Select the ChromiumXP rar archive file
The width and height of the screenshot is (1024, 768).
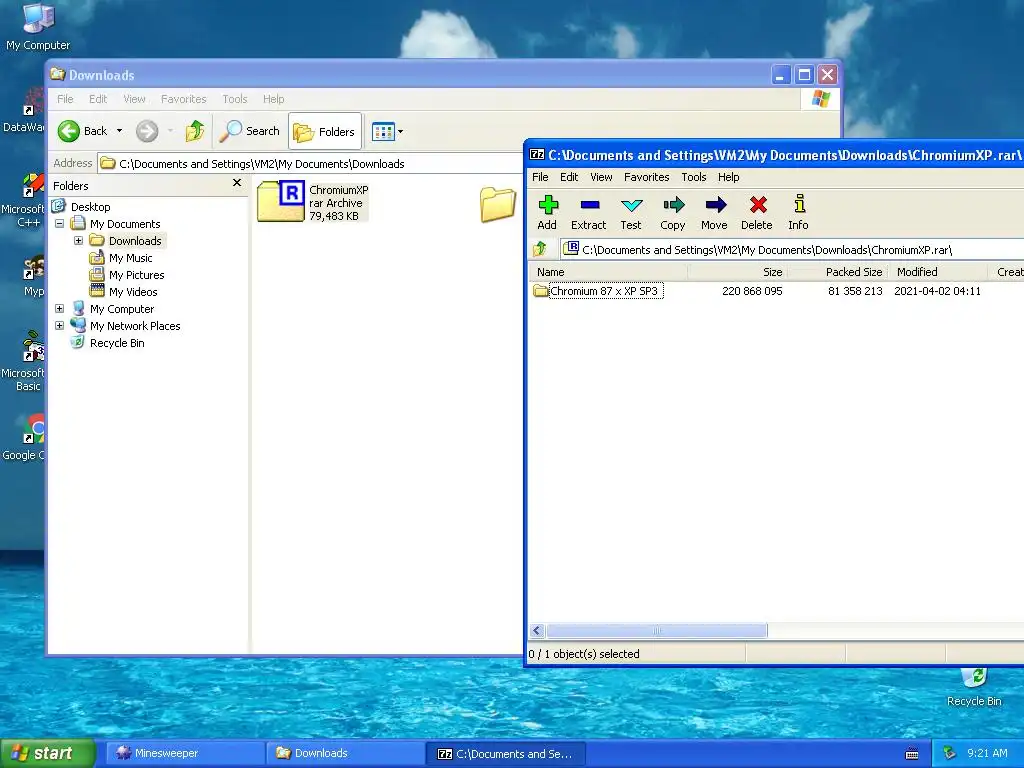click(313, 202)
